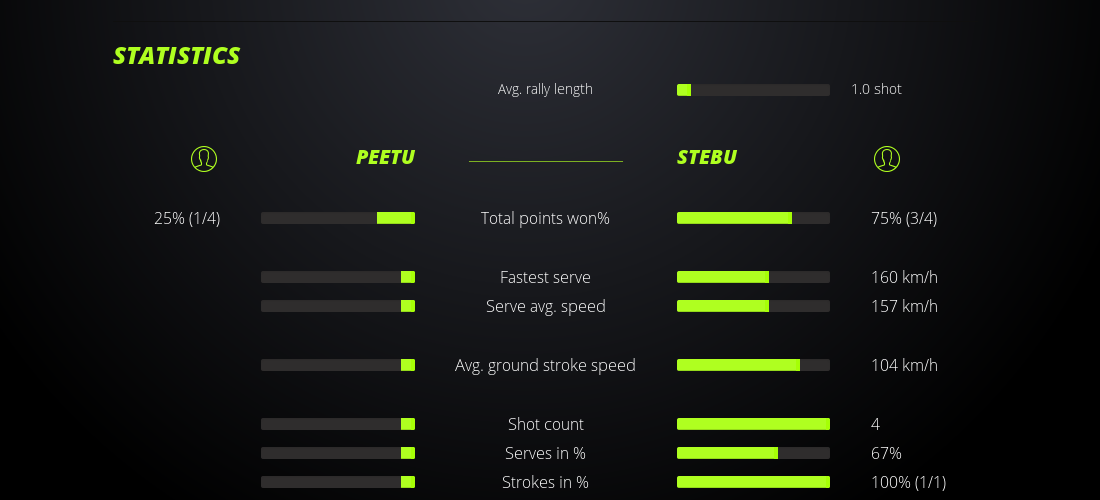Click Peetu's Total points won bar
The image size is (1100, 500).
338,218
